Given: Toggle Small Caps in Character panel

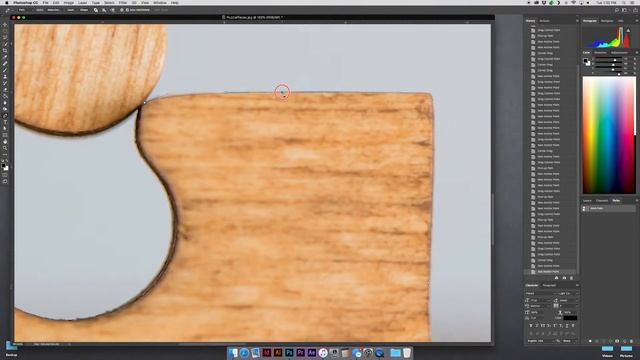Looking at the screenshot, I should pyautogui.click(x=549, y=326).
